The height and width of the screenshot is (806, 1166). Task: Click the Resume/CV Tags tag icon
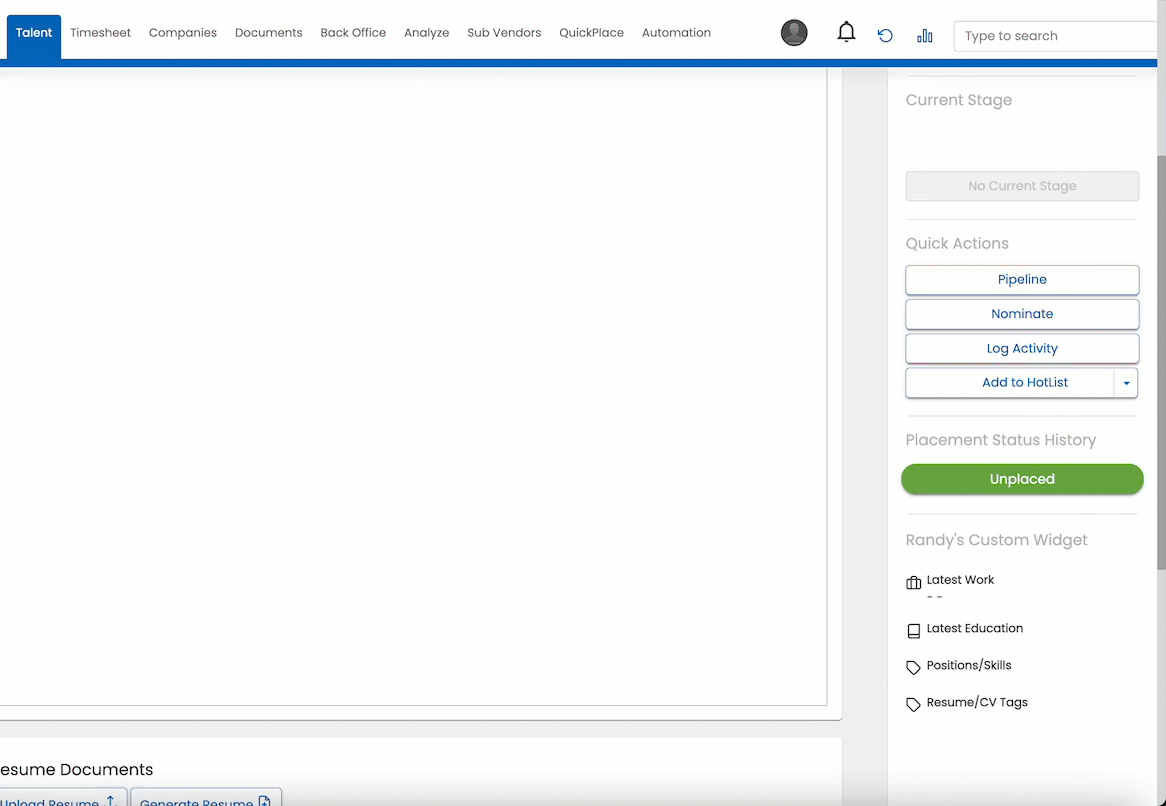tap(913, 704)
